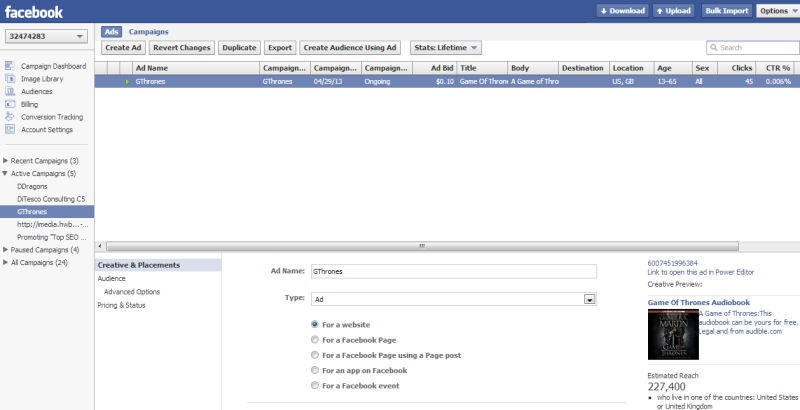Sort by Ad Name column
800x410 pixels.
(196, 68)
